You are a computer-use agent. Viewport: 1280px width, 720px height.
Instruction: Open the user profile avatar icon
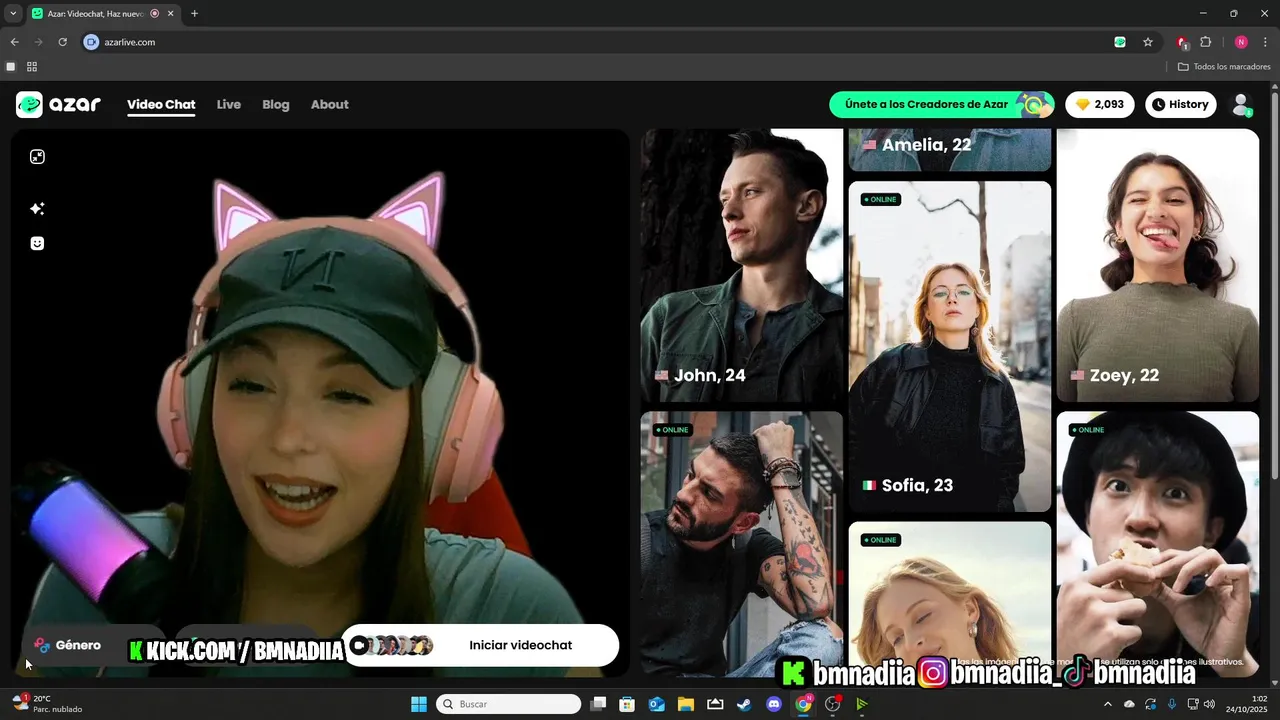pyautogui.click(x=1241, y=104)
